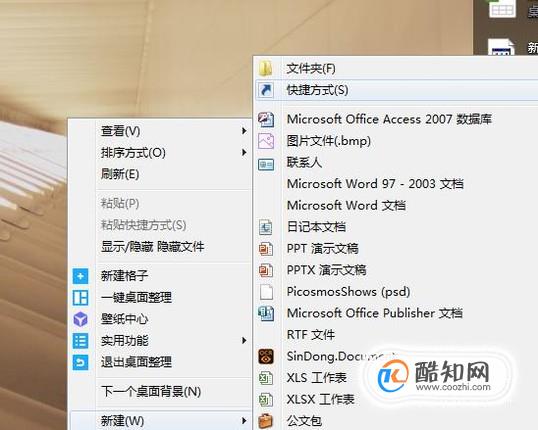This screenshot has height=430, width=538.
Task: Click the PowerPoint icon beside PPTX 演示文稿
Action: tap(266, 270)
